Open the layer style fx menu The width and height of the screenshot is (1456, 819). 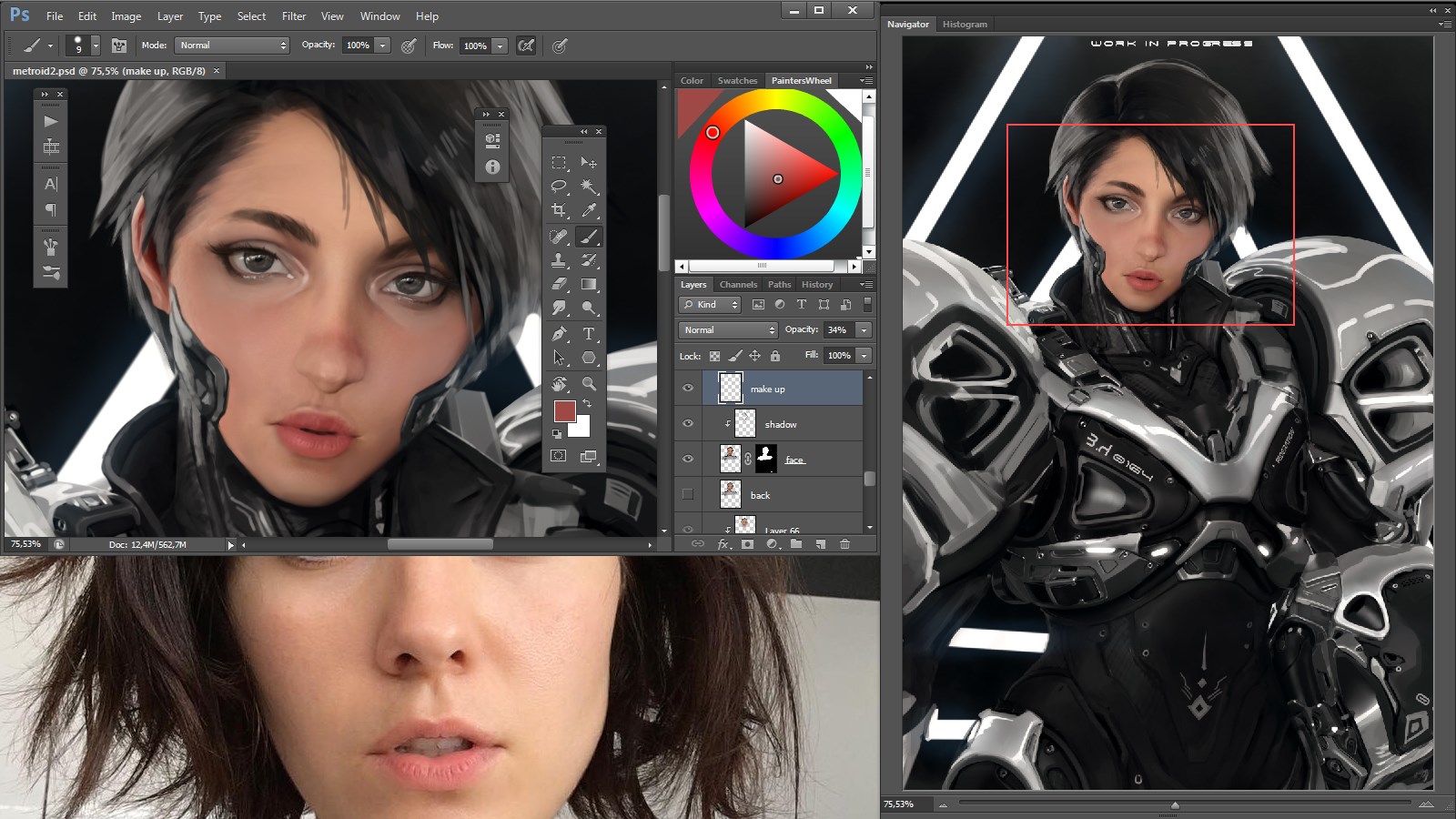(x=723, y=544)
